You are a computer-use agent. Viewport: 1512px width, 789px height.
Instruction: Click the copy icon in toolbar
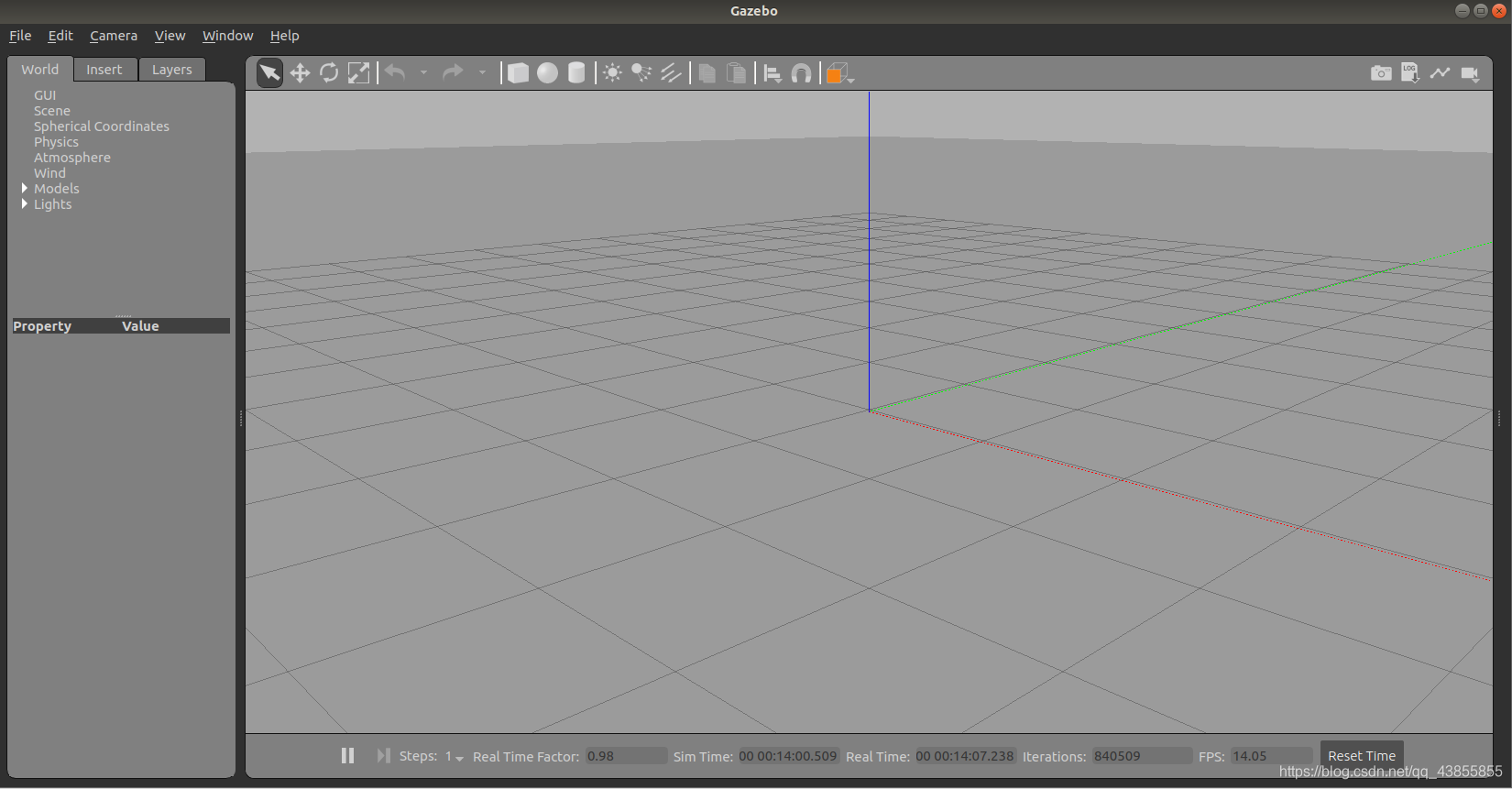pyautogui.click(x=707, y=73)
